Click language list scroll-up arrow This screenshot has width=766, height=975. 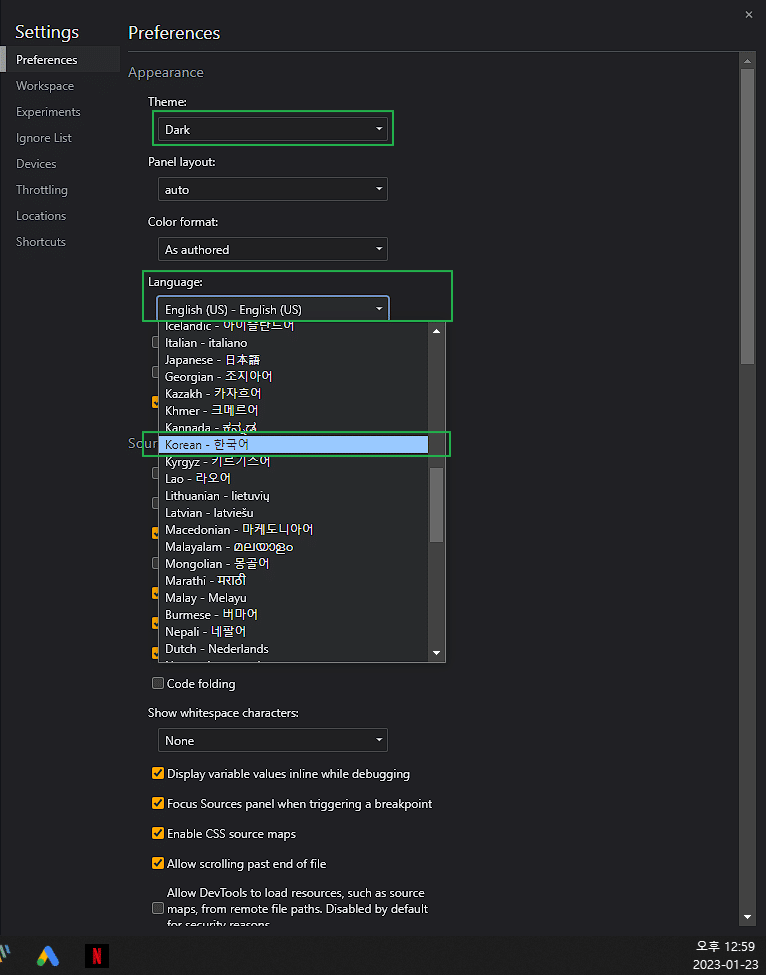[436, 331]
